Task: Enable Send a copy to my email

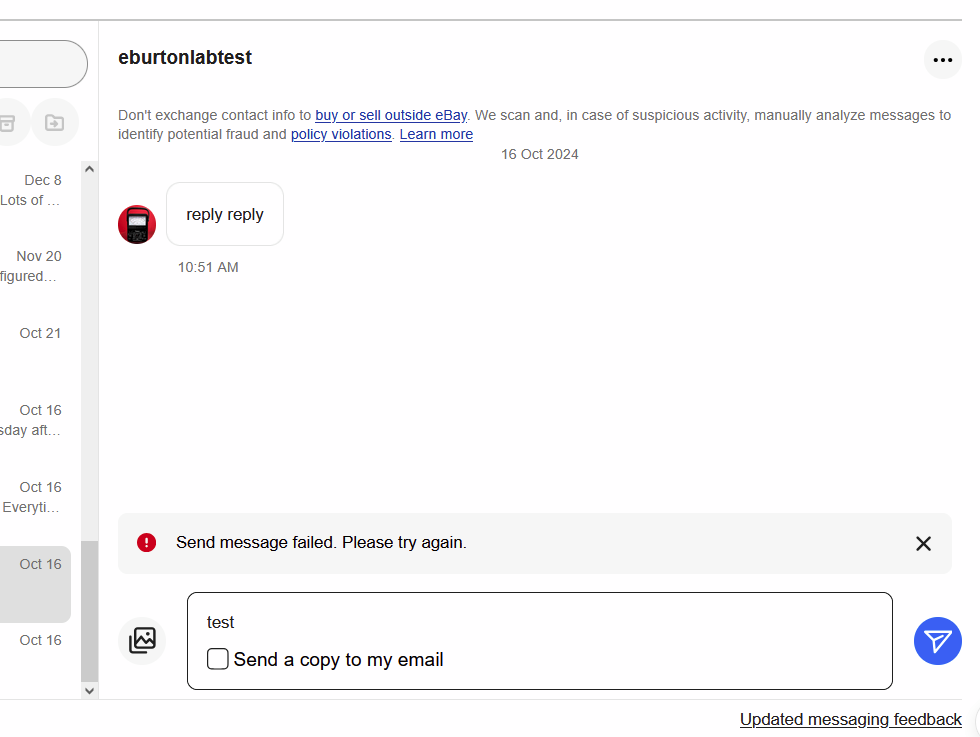Action: coord(218,659)
